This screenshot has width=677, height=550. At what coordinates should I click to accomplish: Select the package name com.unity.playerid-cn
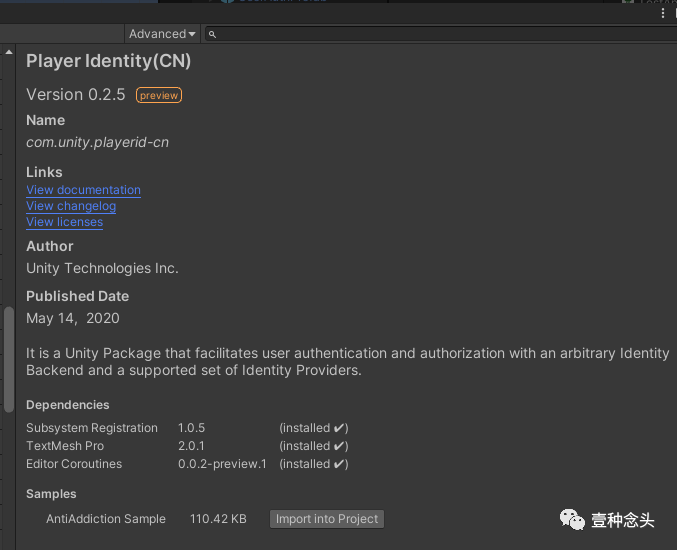click(98, 142)
